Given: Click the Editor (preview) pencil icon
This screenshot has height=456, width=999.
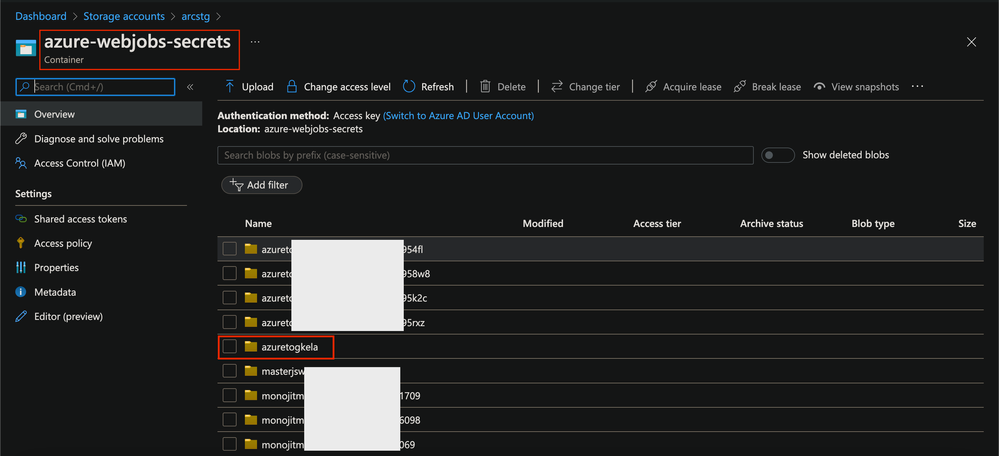Looking at the screenshot, I should (x=21, y=317).
